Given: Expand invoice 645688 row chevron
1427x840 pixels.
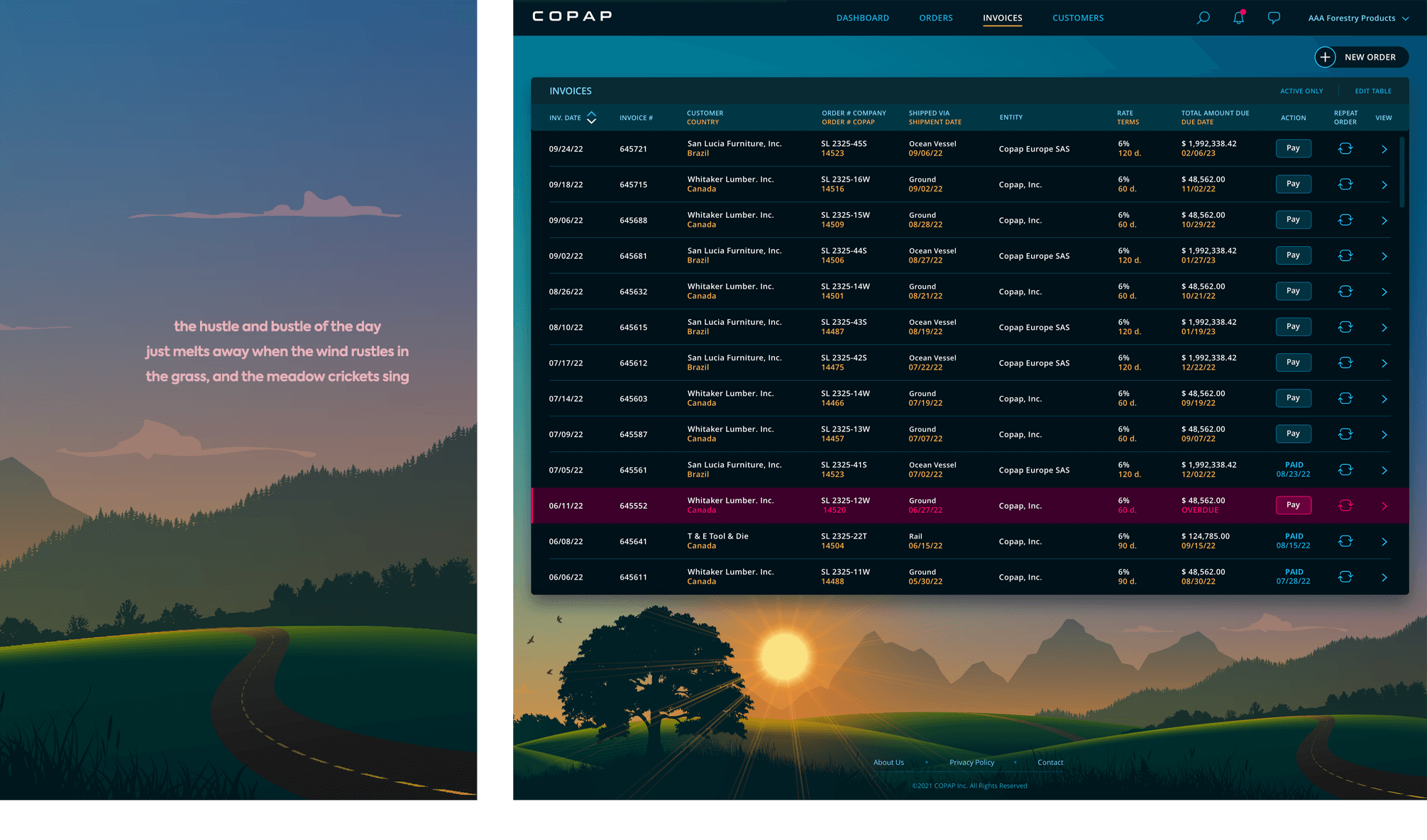Looking at the screenshot, I should pyautogui.click(x=1384, y=220).
